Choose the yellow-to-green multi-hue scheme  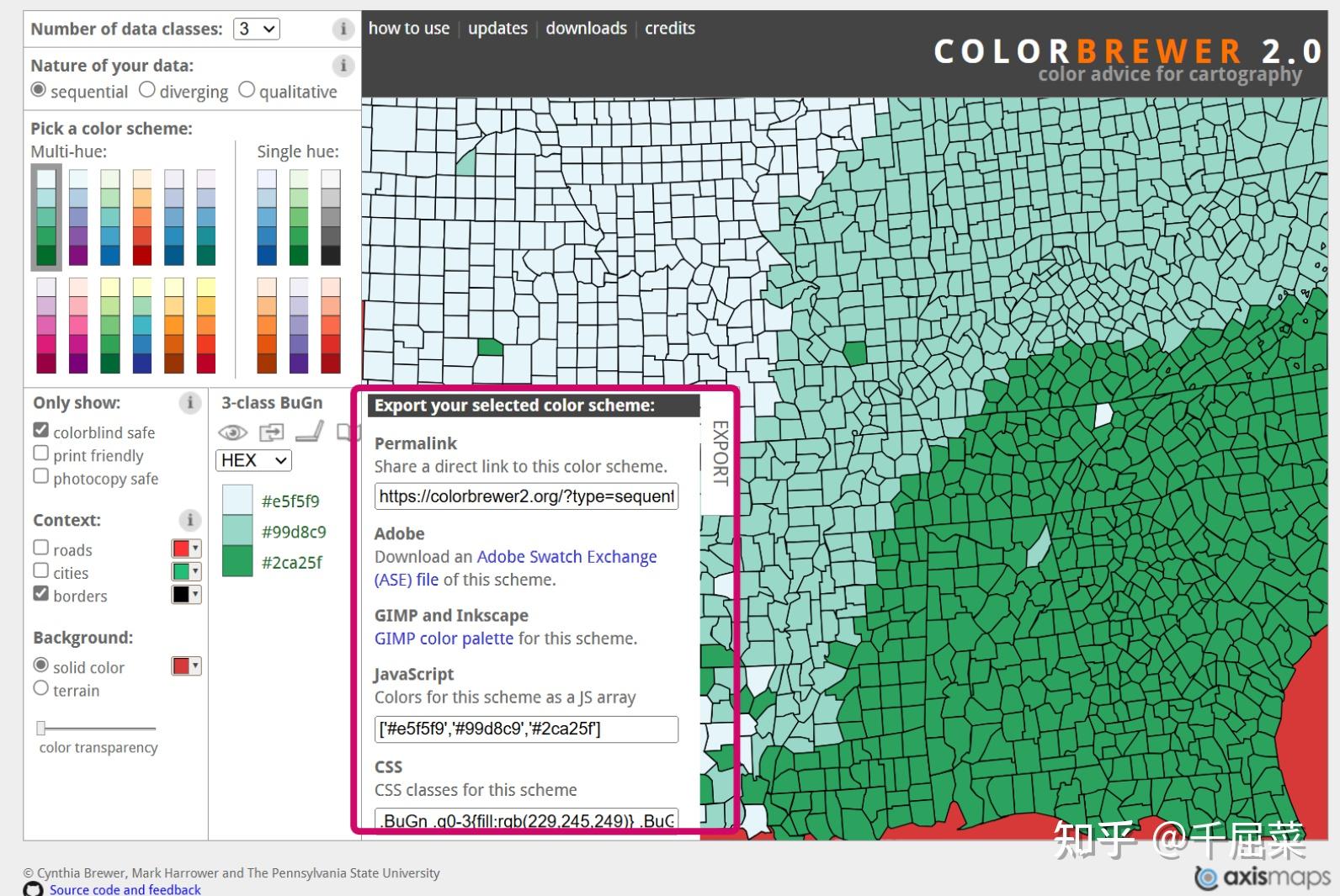click(x=110, y=325)
